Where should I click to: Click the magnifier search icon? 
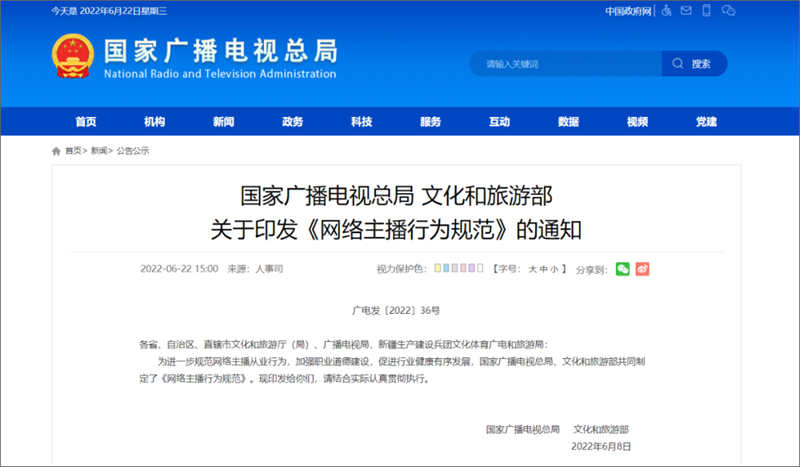point(678,63)
